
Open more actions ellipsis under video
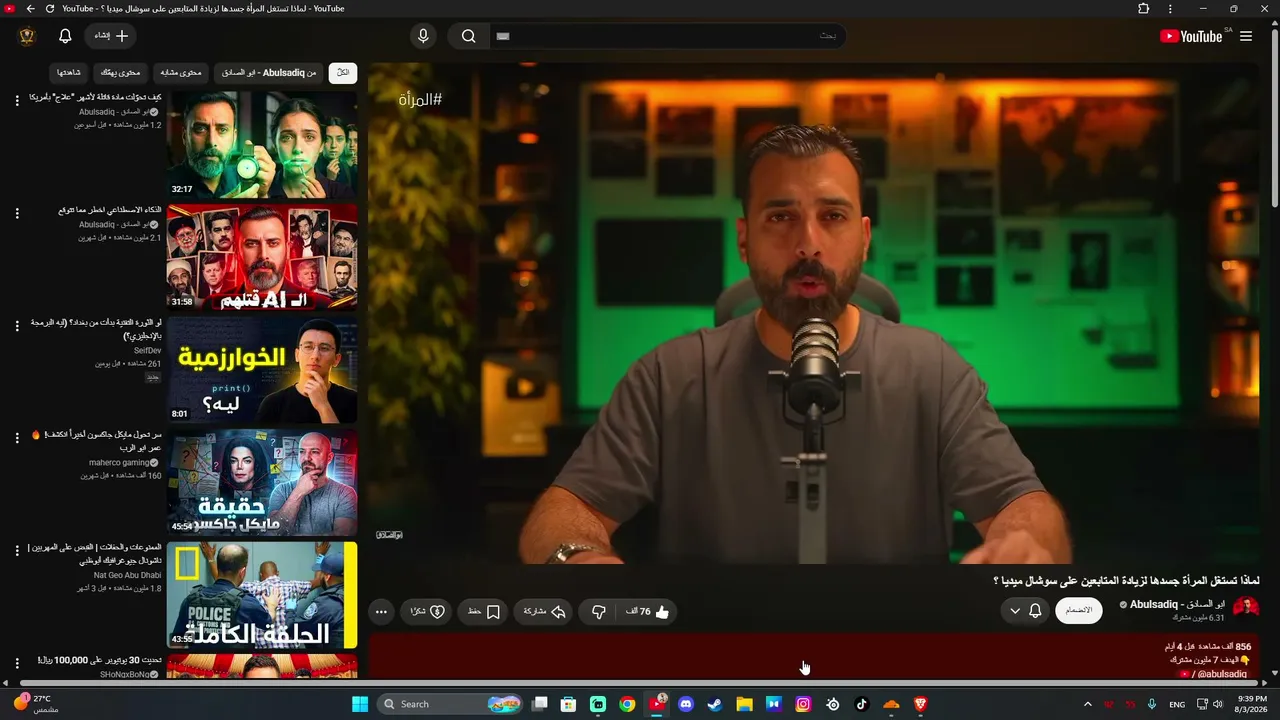381,612
